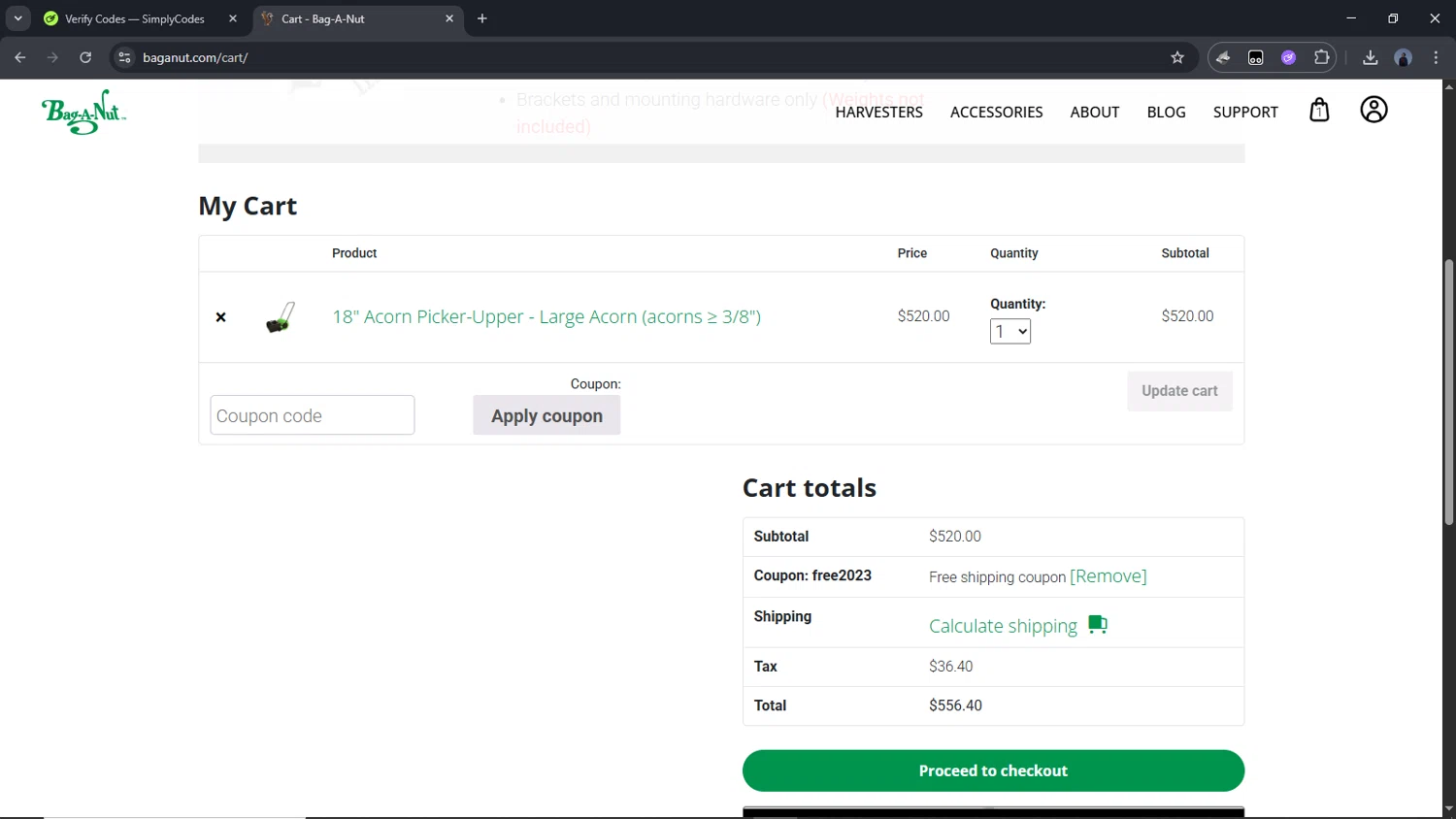Remove the Acorn Picker-Upper with X icon
Viewport: 1456px width, 819px height.
coord(220,317)
